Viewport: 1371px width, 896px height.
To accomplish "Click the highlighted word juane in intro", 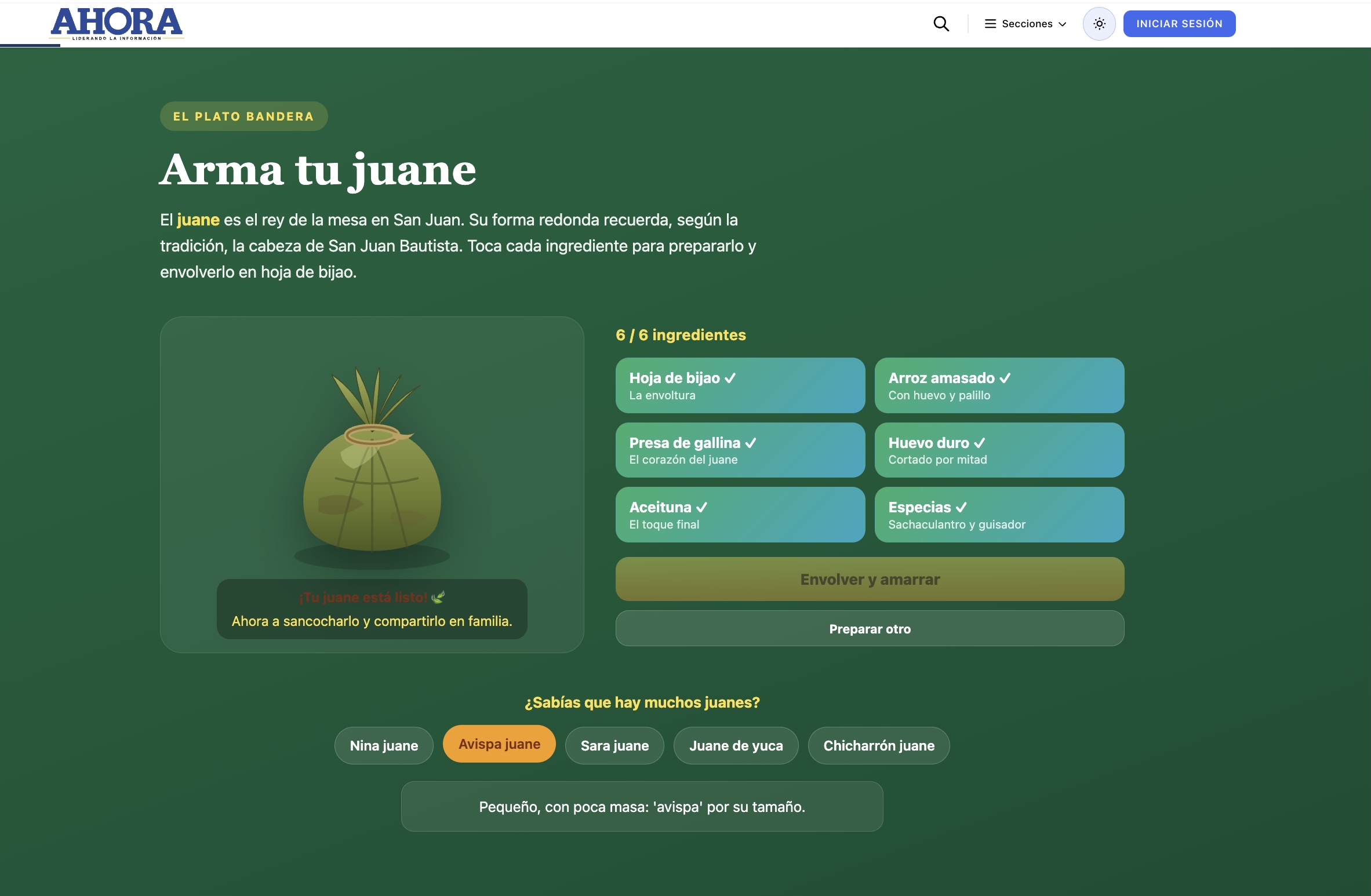I will click(x=198, y=220).
